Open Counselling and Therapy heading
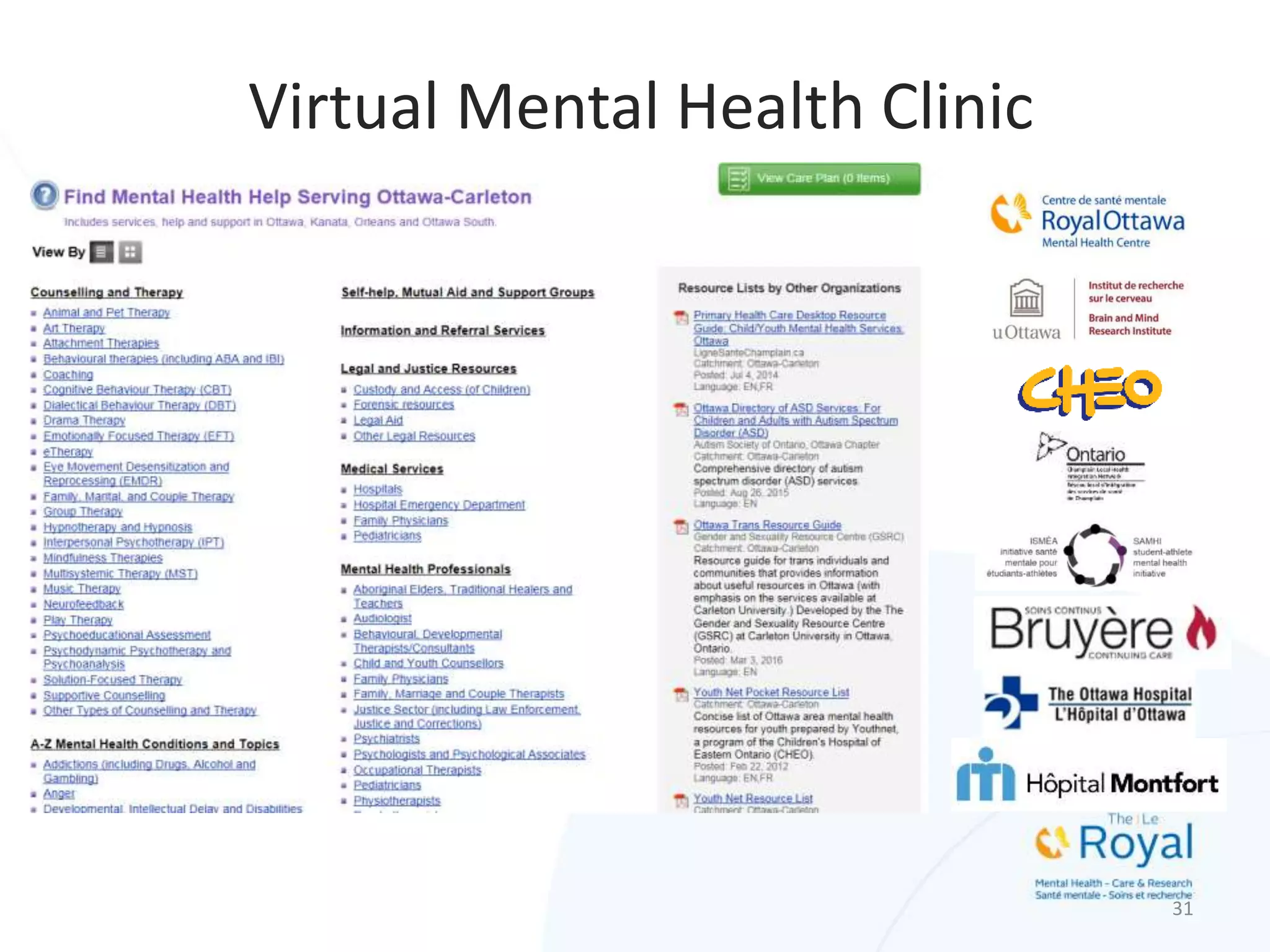The width and height of the screenshot is (1270, 952). [x=107, y=292]
